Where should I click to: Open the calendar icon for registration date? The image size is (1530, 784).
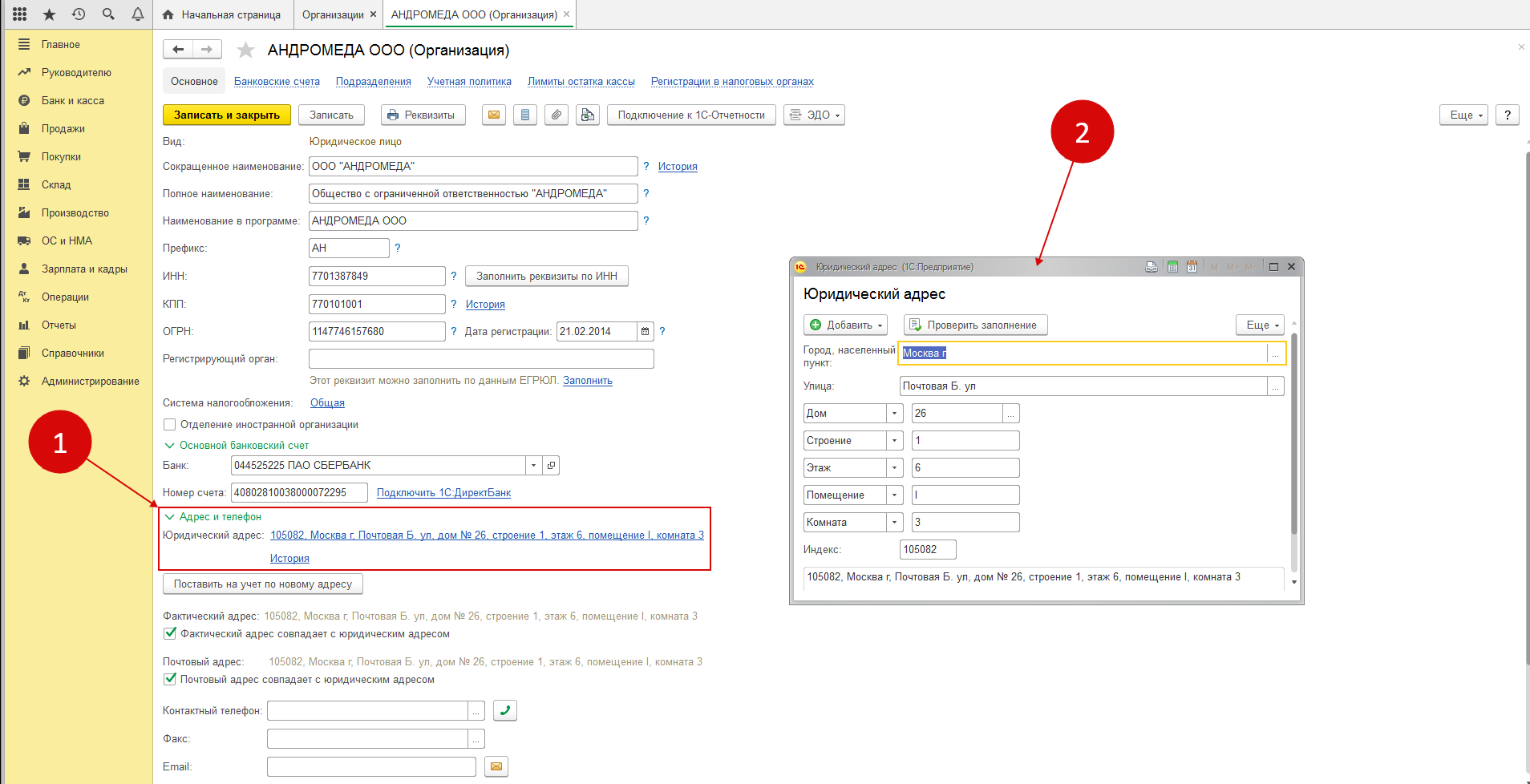[646, 332]
